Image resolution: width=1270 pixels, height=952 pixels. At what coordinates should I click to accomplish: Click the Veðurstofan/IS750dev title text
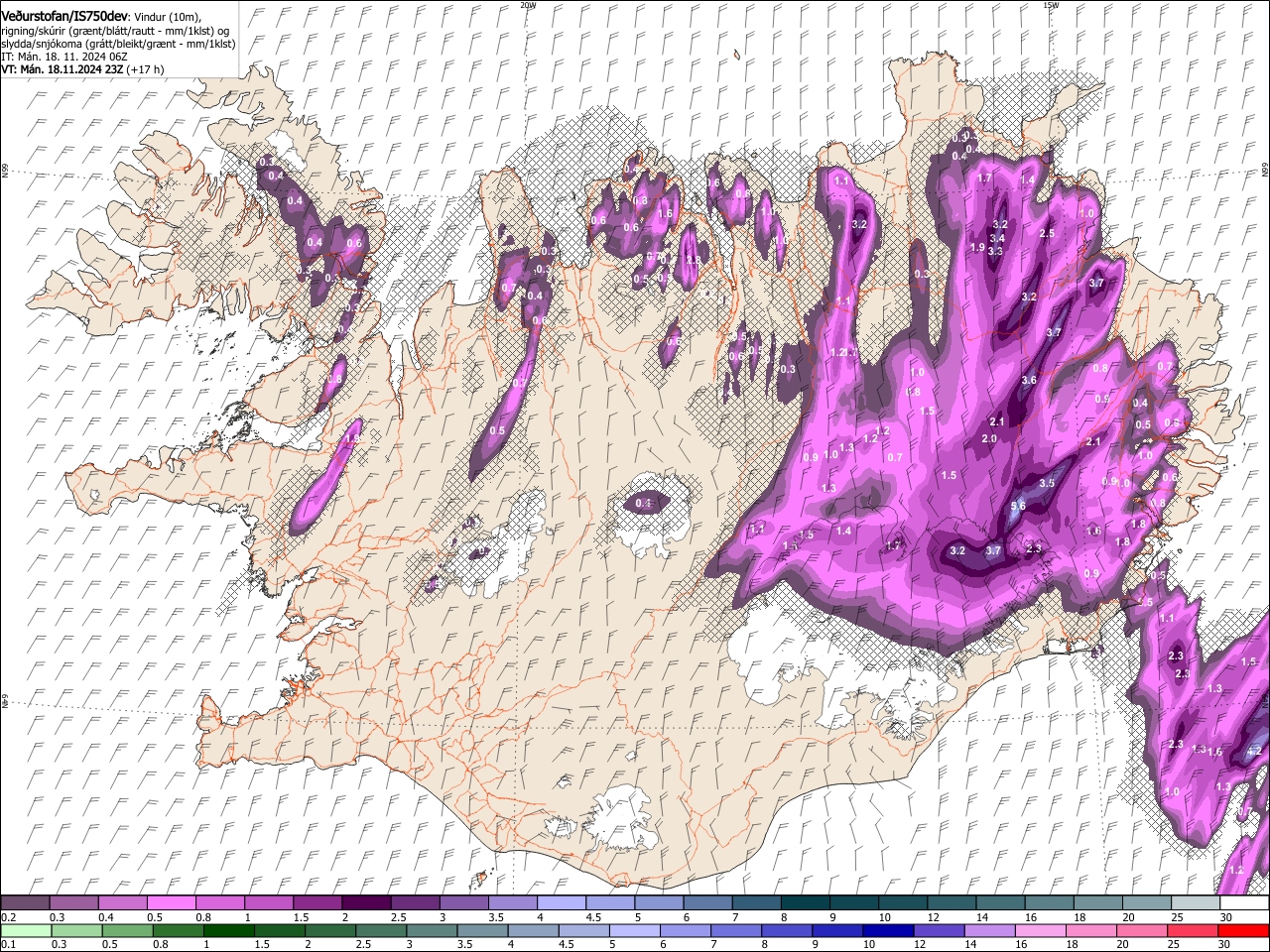[64, 17]
